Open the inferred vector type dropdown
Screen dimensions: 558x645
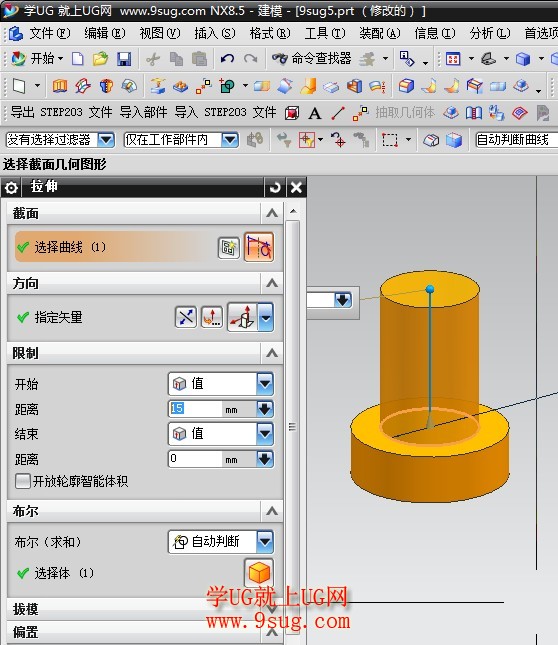[x=266, y=317]
